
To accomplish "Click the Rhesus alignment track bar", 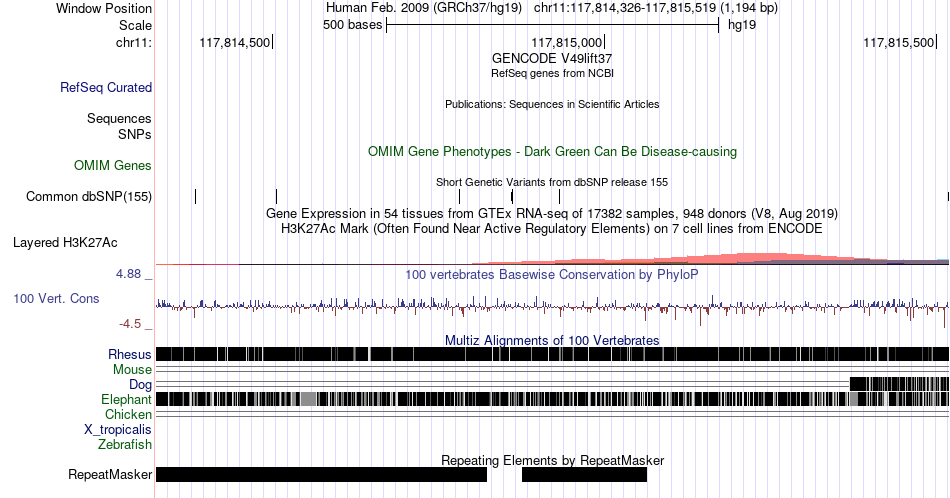I will (552, 354).
